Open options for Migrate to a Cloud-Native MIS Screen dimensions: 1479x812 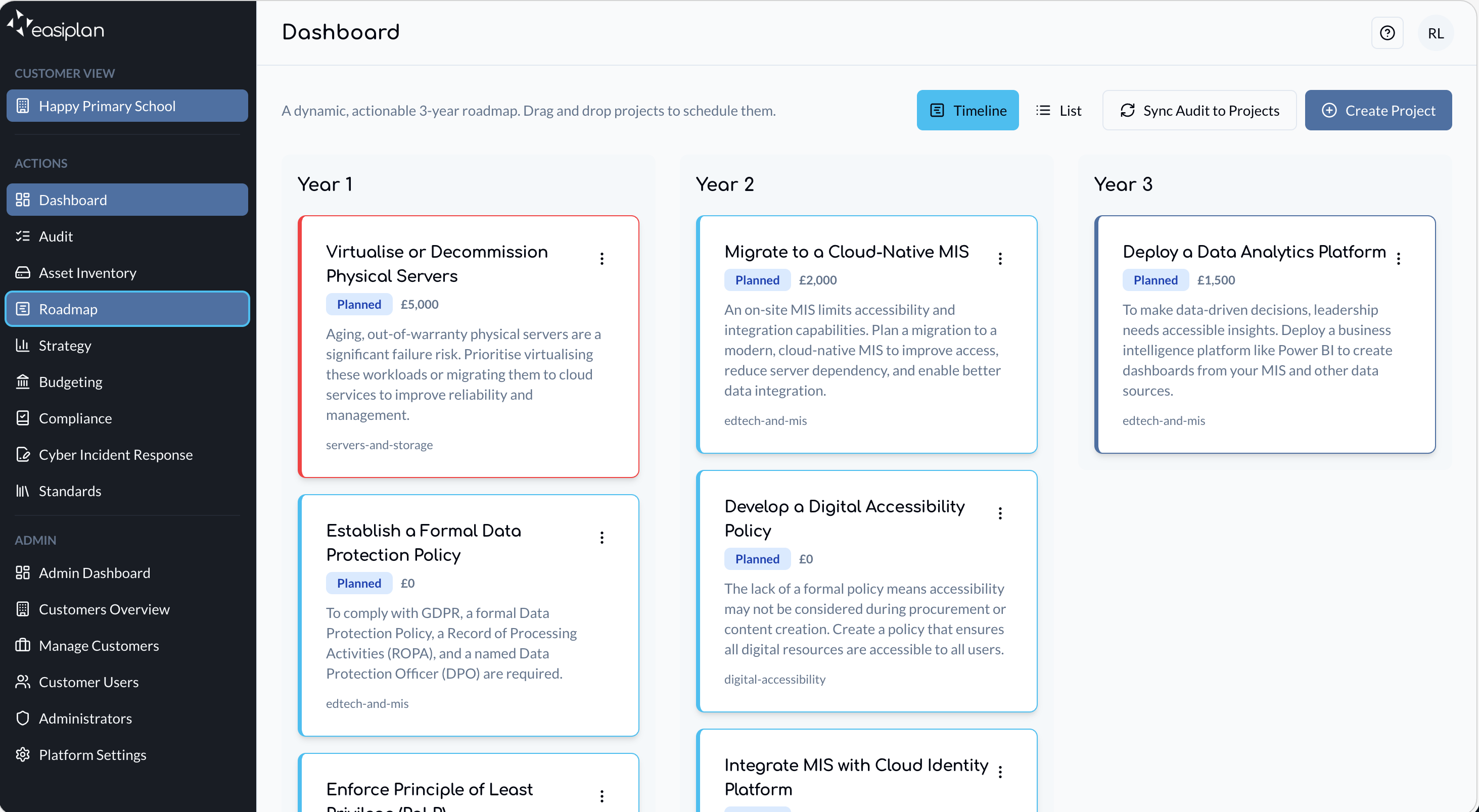point(1000,259)
